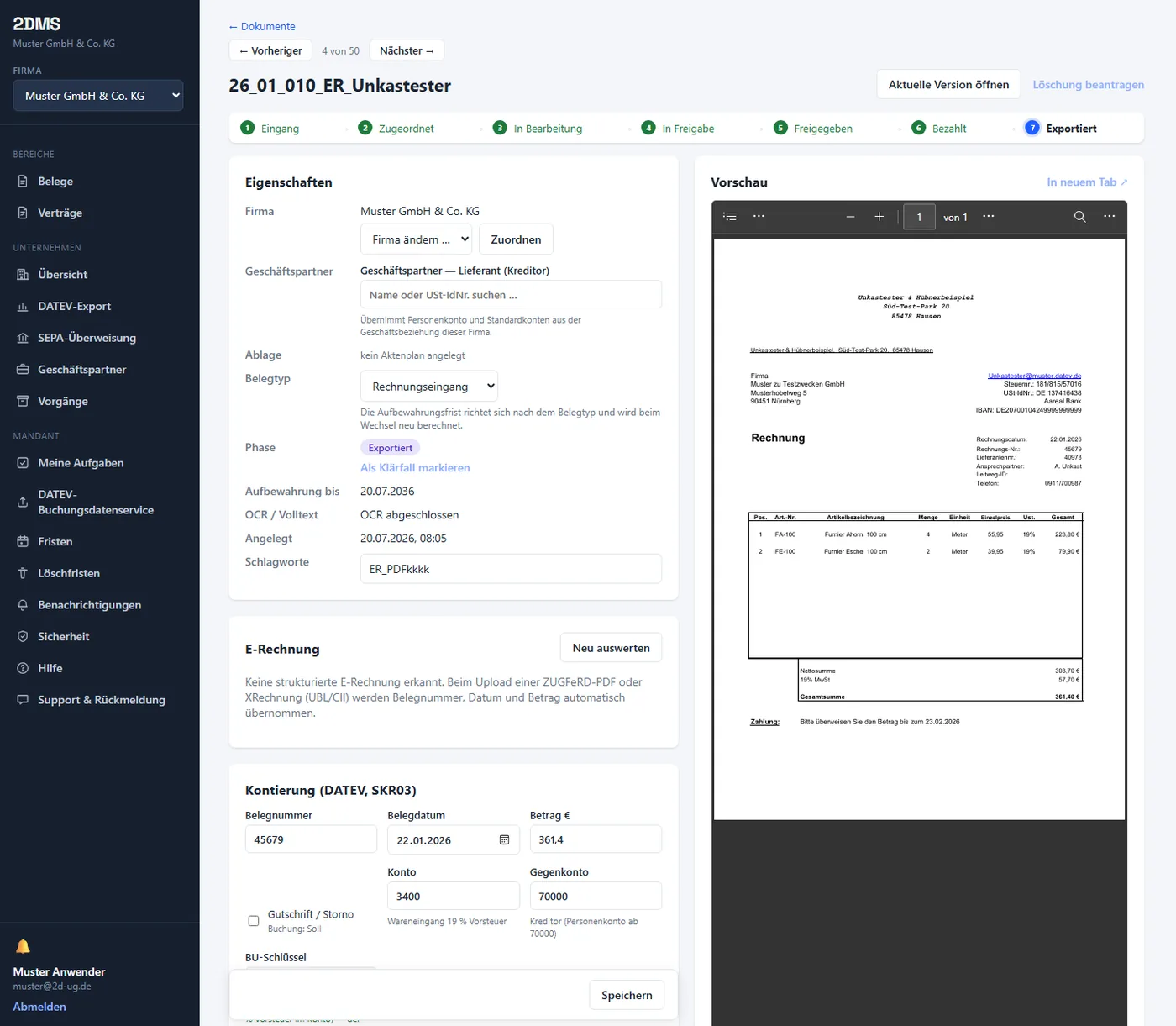Open Vorgänge archive icon
Viewport: 1176px width, 1026px height.
23,402
